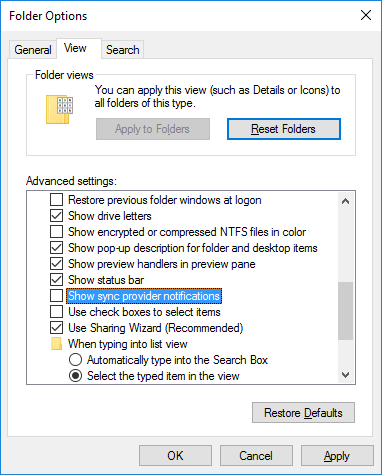The image size is (382, 475).
Task: Disable Use Sharing Wizard (Recommended)
Action: (56, 328)
